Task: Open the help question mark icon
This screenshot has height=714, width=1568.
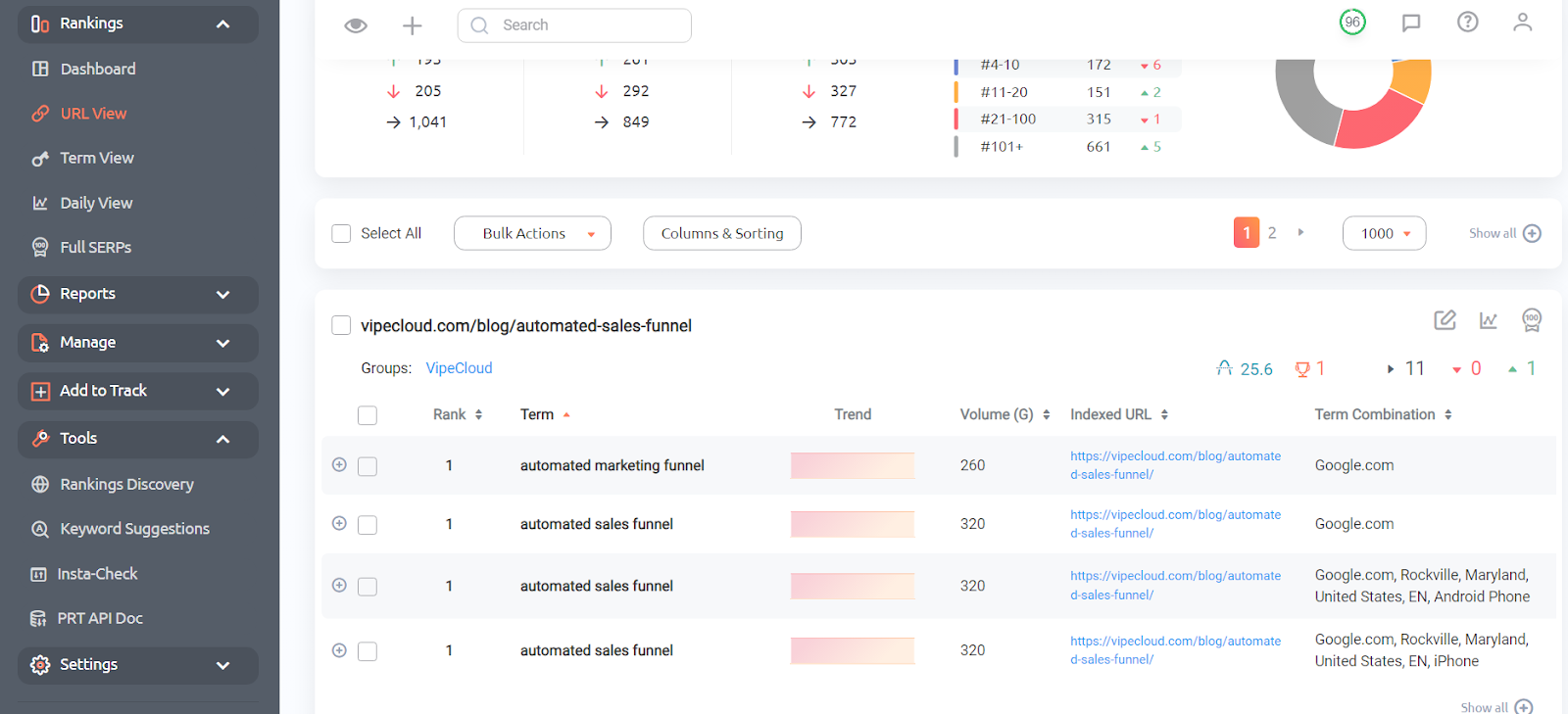Action: (1467, 22)
